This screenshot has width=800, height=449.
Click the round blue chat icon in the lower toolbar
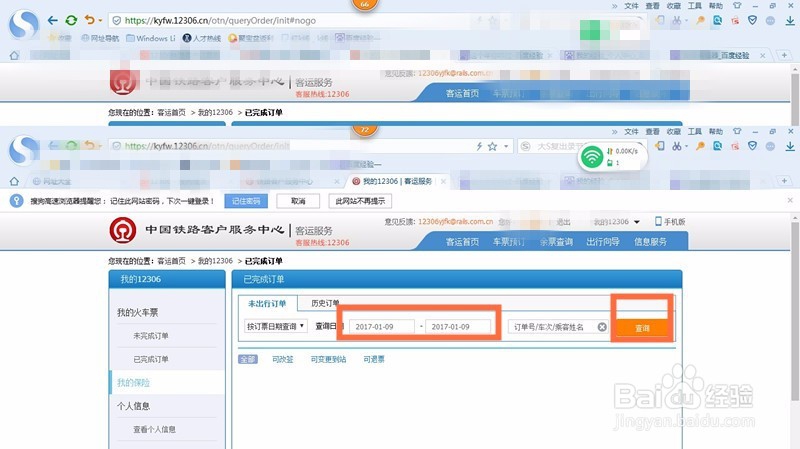770,146
